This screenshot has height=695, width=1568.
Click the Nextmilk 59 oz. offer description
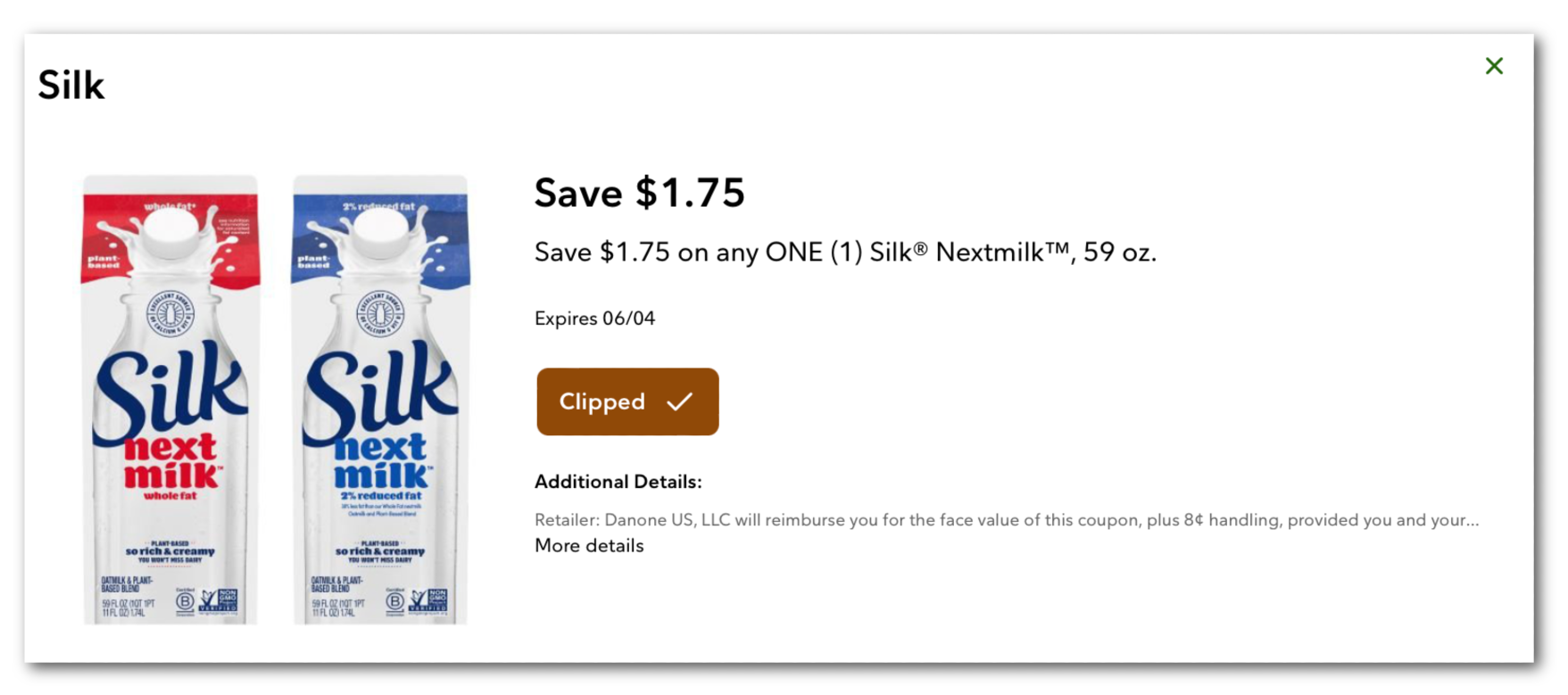point(845,252)
